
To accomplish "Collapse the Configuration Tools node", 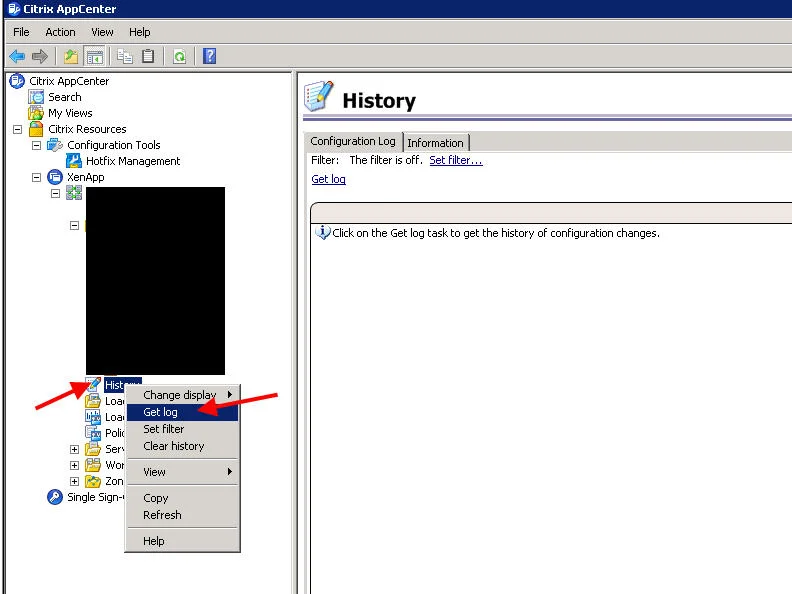I will pyautogui.click(x=36, y=145).
